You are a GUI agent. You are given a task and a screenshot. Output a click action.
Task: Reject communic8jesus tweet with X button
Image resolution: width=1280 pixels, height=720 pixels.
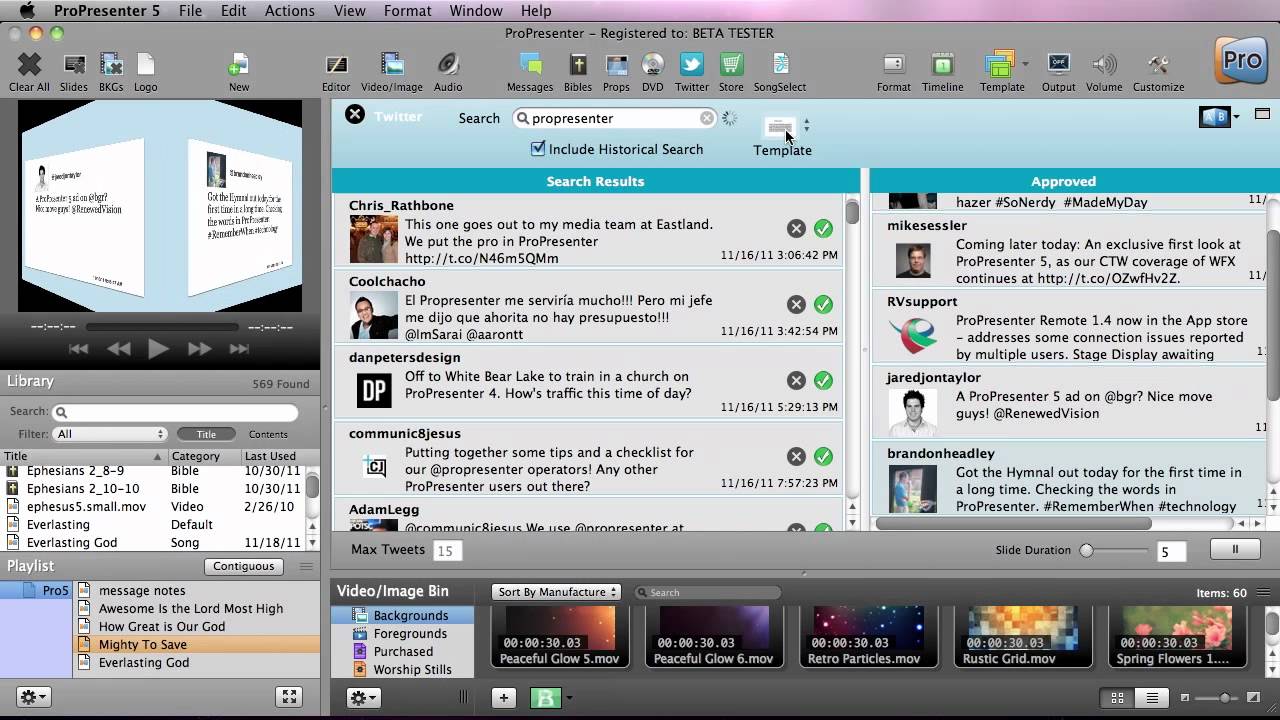tap(796, 456)
